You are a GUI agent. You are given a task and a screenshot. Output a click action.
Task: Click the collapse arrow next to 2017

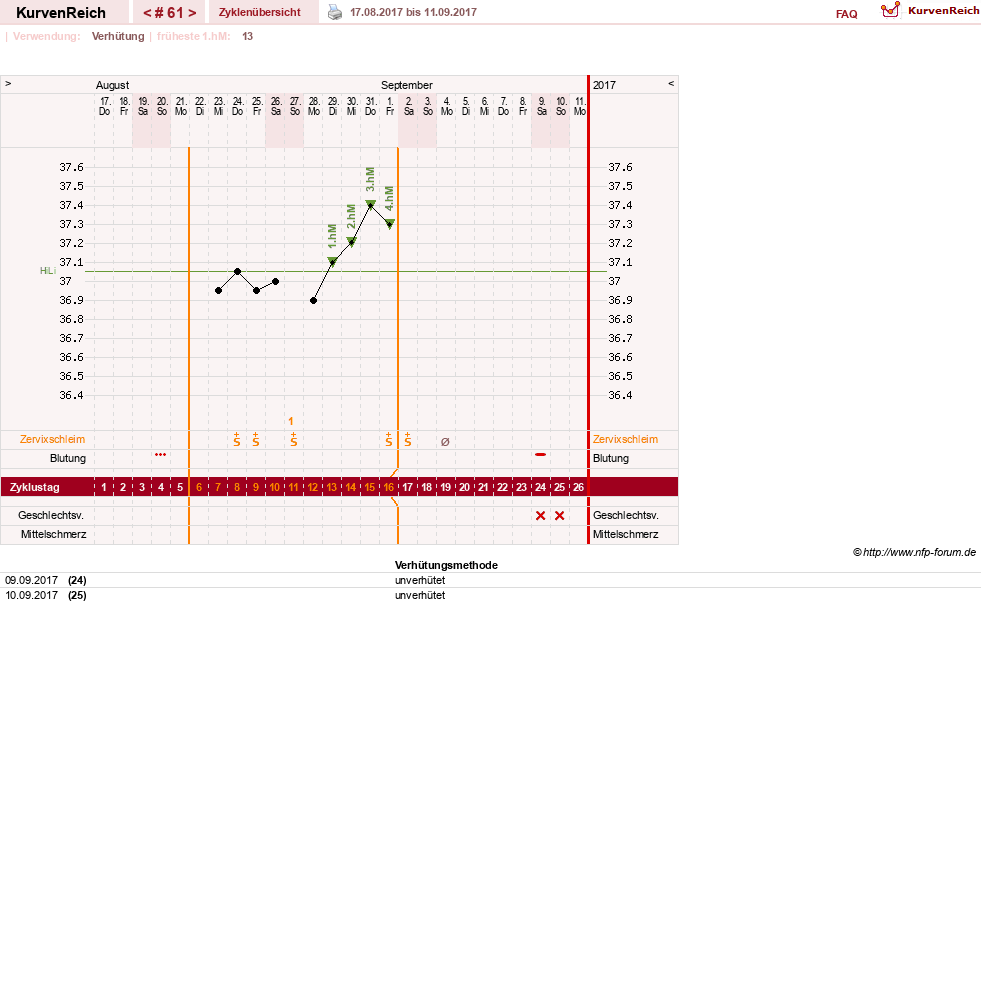tap(671, 83)
